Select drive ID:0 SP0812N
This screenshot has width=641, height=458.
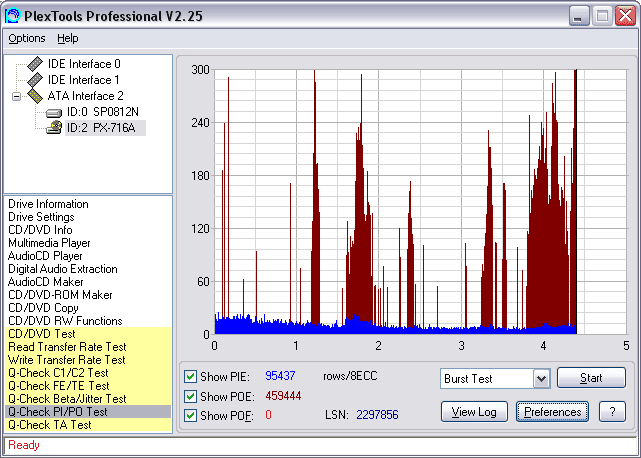pos(103,112)
